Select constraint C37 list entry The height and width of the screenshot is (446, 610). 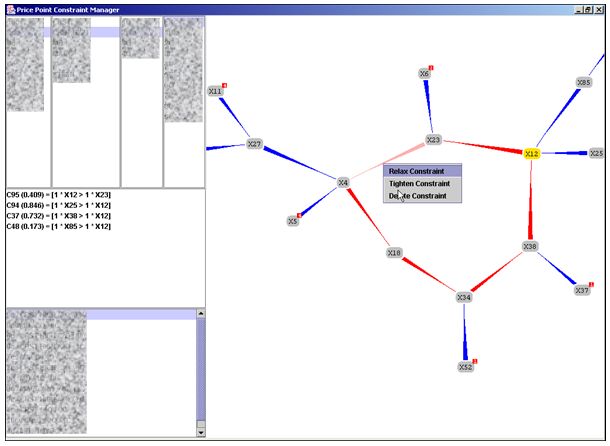[58, 216]
